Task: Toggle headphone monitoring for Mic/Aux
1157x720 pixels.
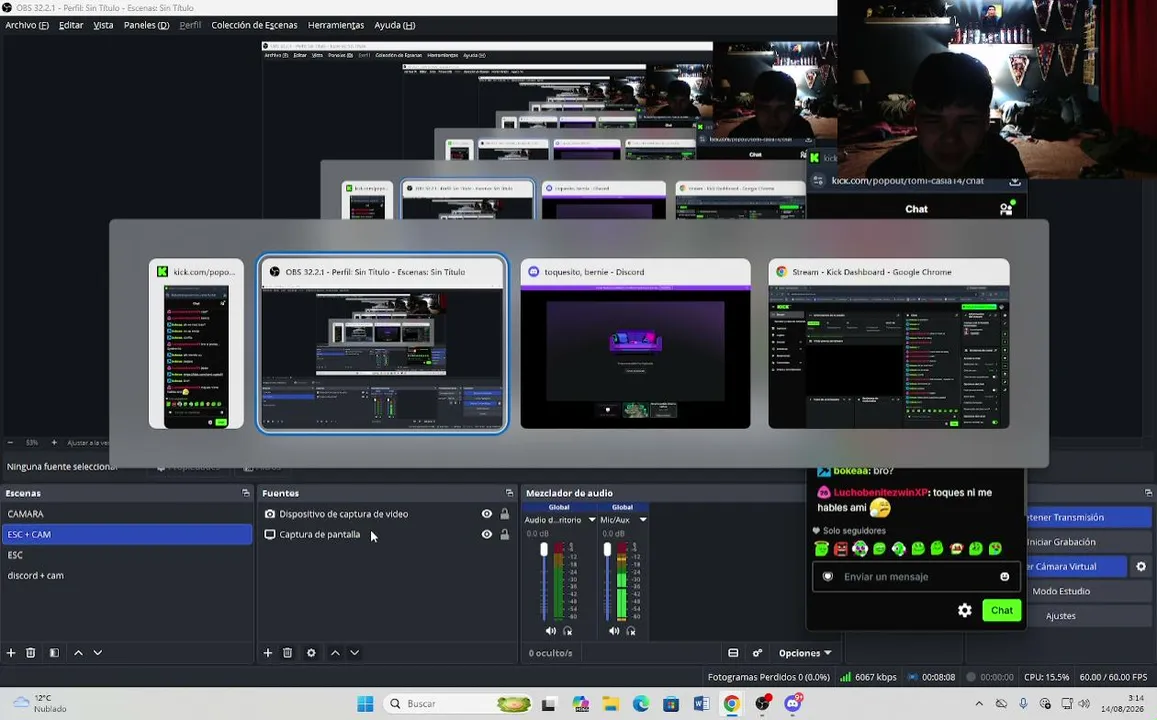Action: [x=631, y=631]
